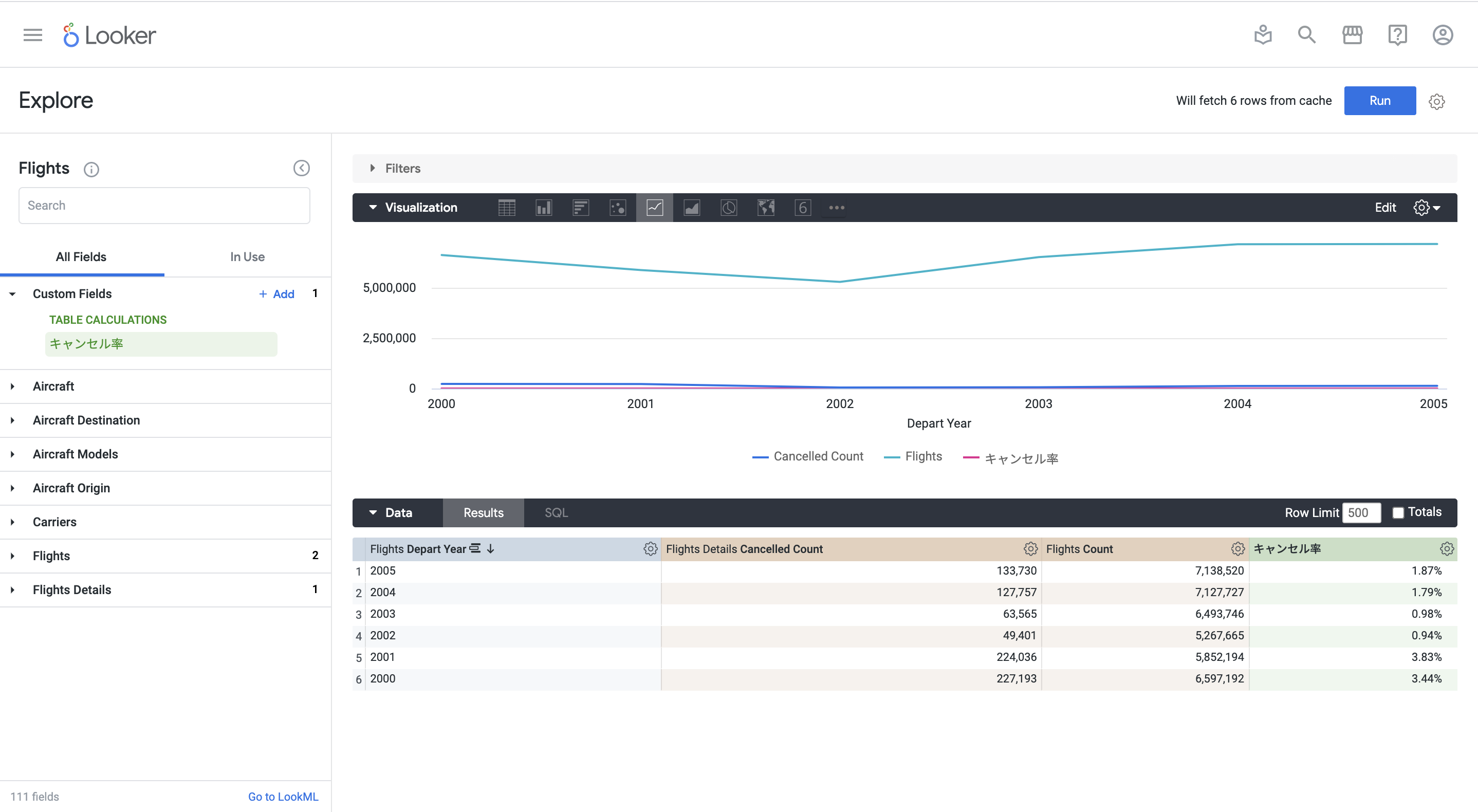Switch to column chart visualization
The height and width of the screenshot is (812, 1478).
tap(543, 208)
